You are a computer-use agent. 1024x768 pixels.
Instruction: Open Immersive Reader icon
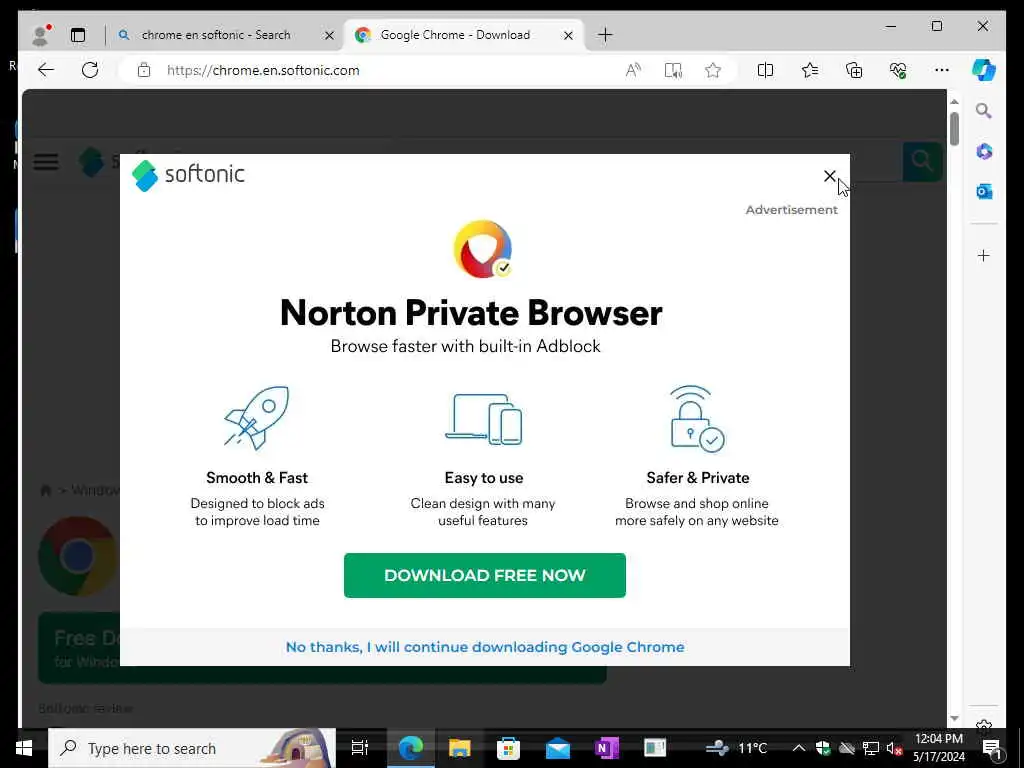point(673,70)
